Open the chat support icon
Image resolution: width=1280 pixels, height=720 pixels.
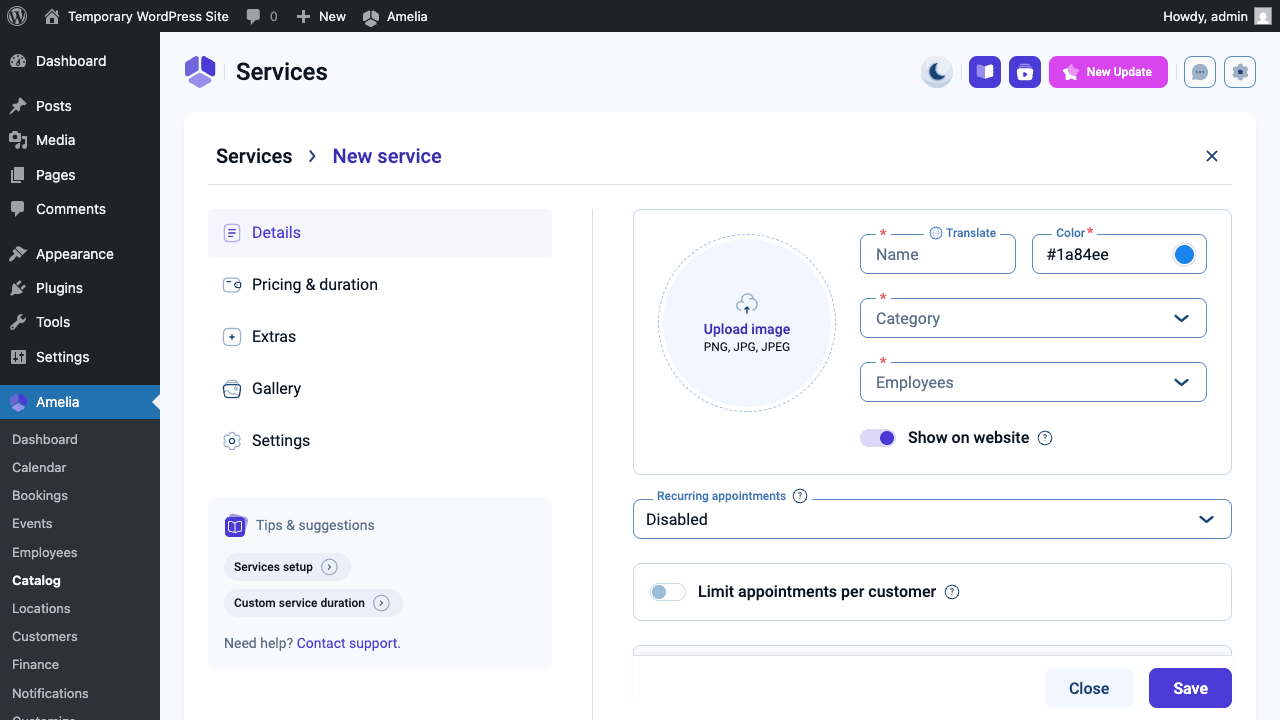1200,72
